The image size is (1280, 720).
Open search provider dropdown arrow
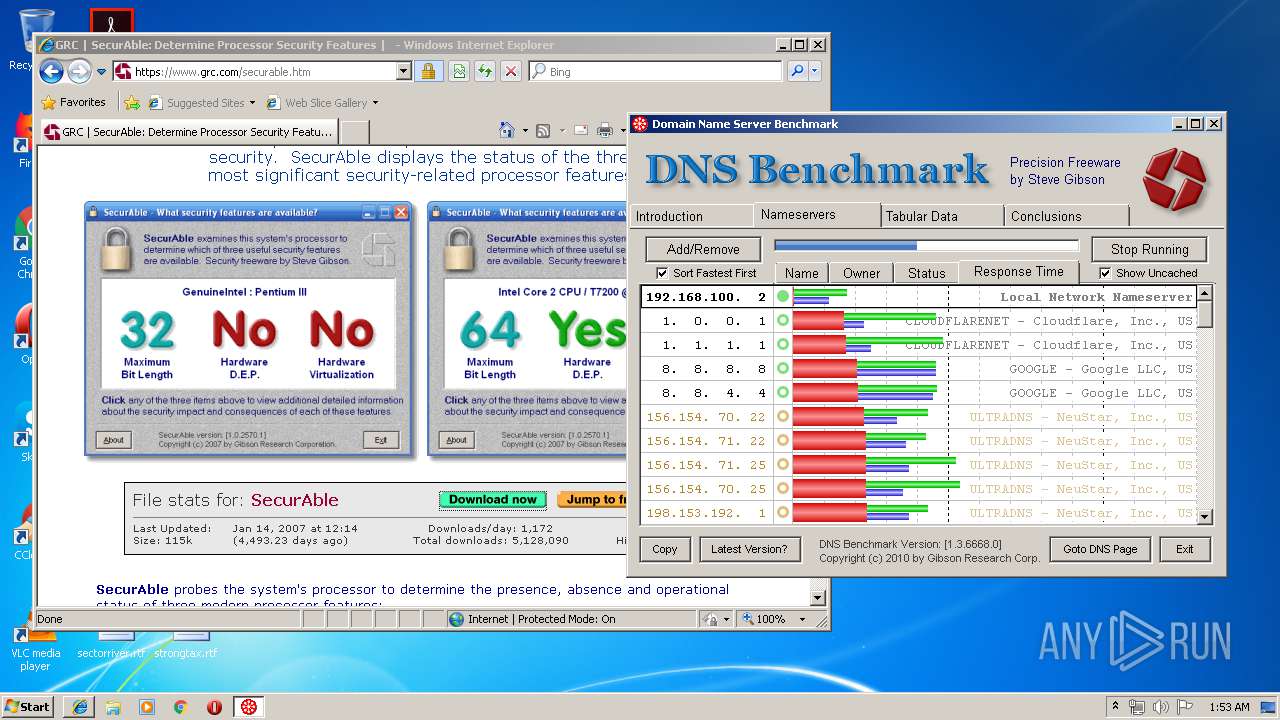[815, 72]
